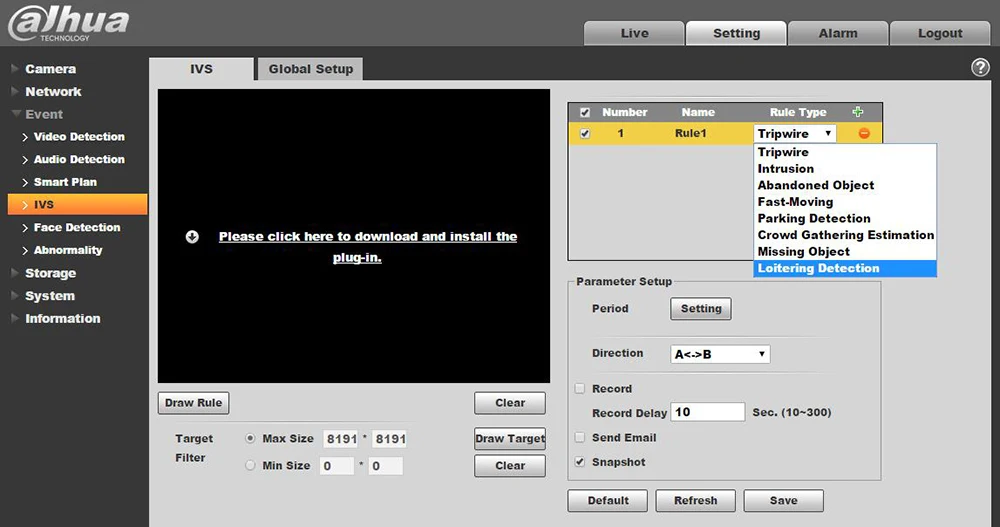This screenshot has height=527, width=1000.
Task: Add a new rule with the green plus icon
Action: click(x=858, y=112)
